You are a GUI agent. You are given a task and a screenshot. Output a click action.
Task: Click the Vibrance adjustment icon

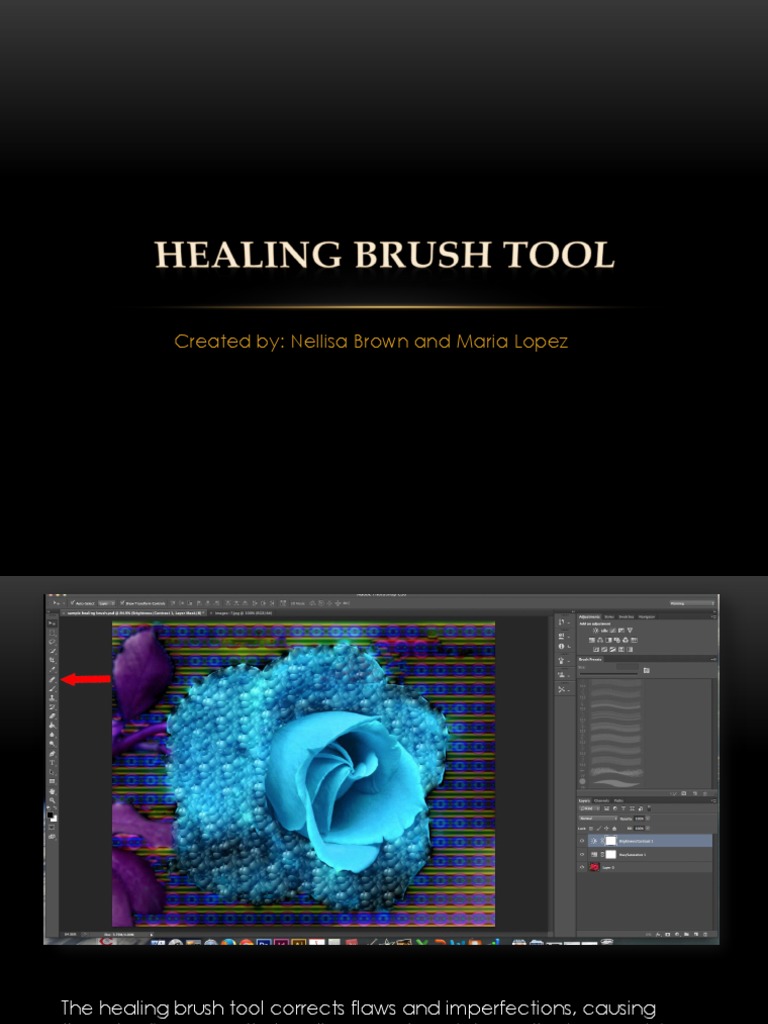tap(630, 630)
